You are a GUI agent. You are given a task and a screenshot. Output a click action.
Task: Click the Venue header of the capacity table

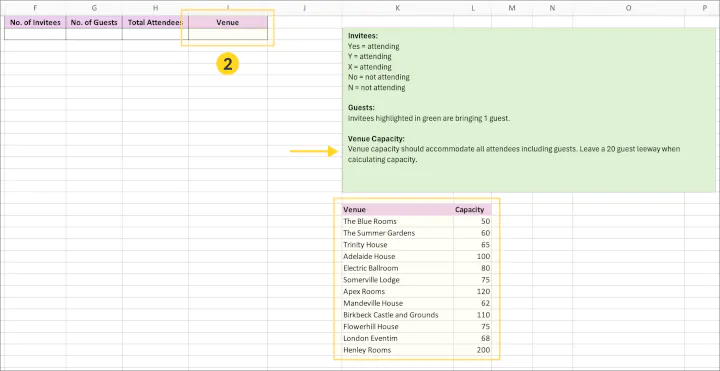397,209
